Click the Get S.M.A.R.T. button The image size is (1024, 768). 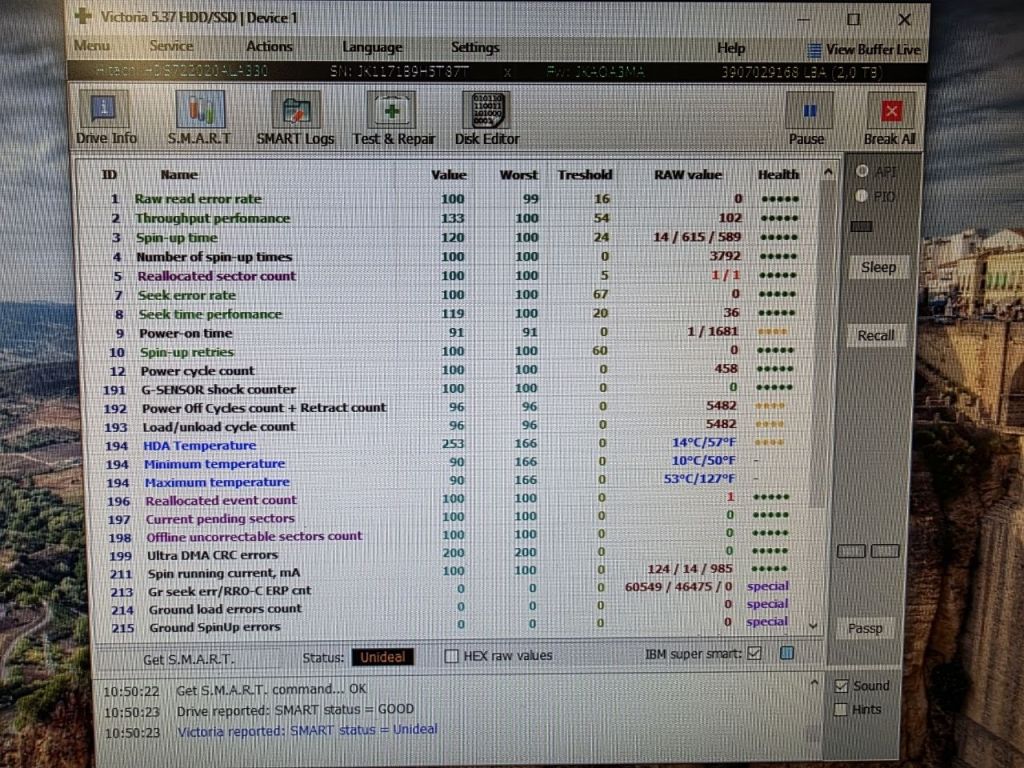(188, 659)
